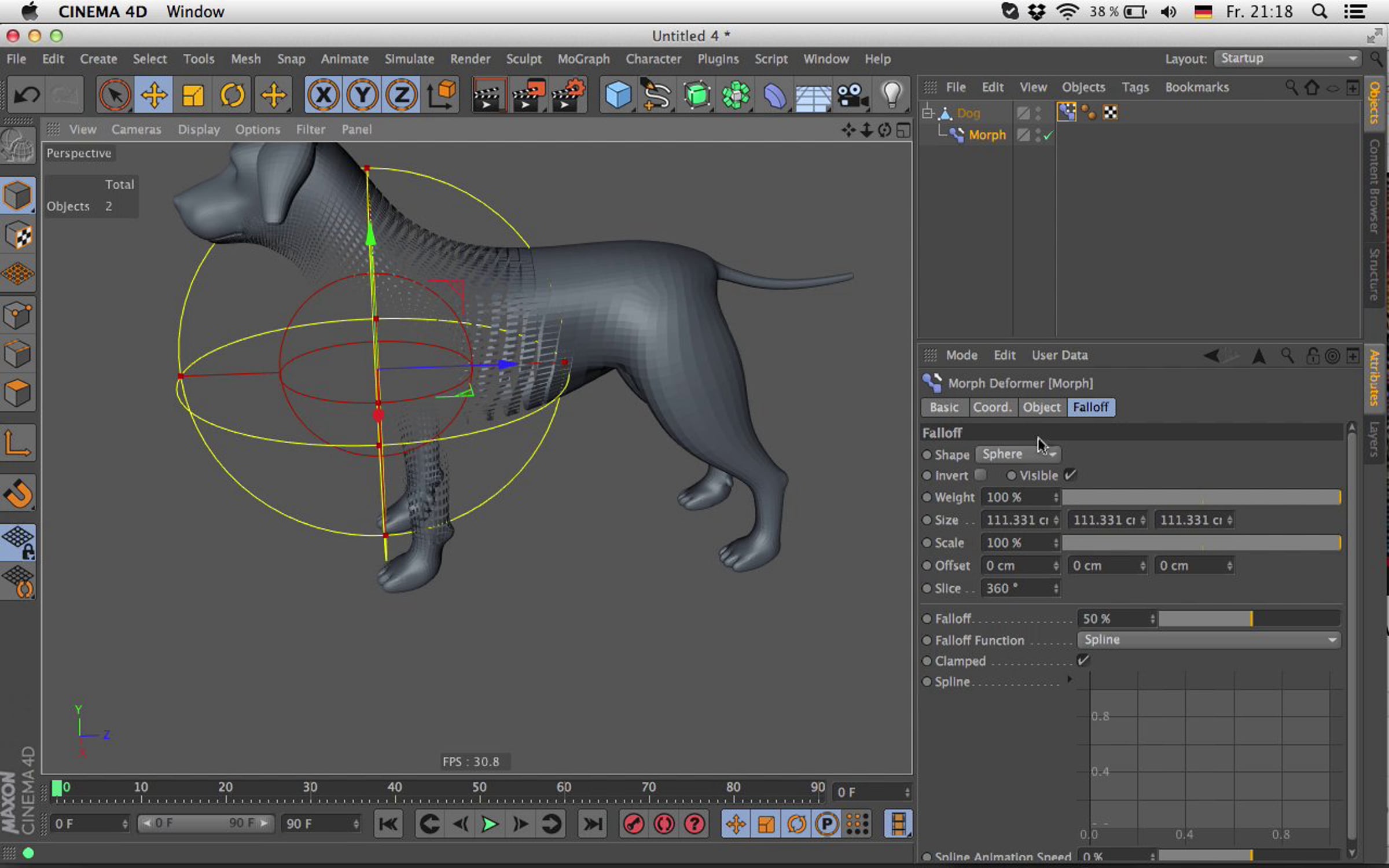This screenshot has height=868, width=1389.
Task: Adjust the Weight slider bar
Action: click(x=1201, y=497)
